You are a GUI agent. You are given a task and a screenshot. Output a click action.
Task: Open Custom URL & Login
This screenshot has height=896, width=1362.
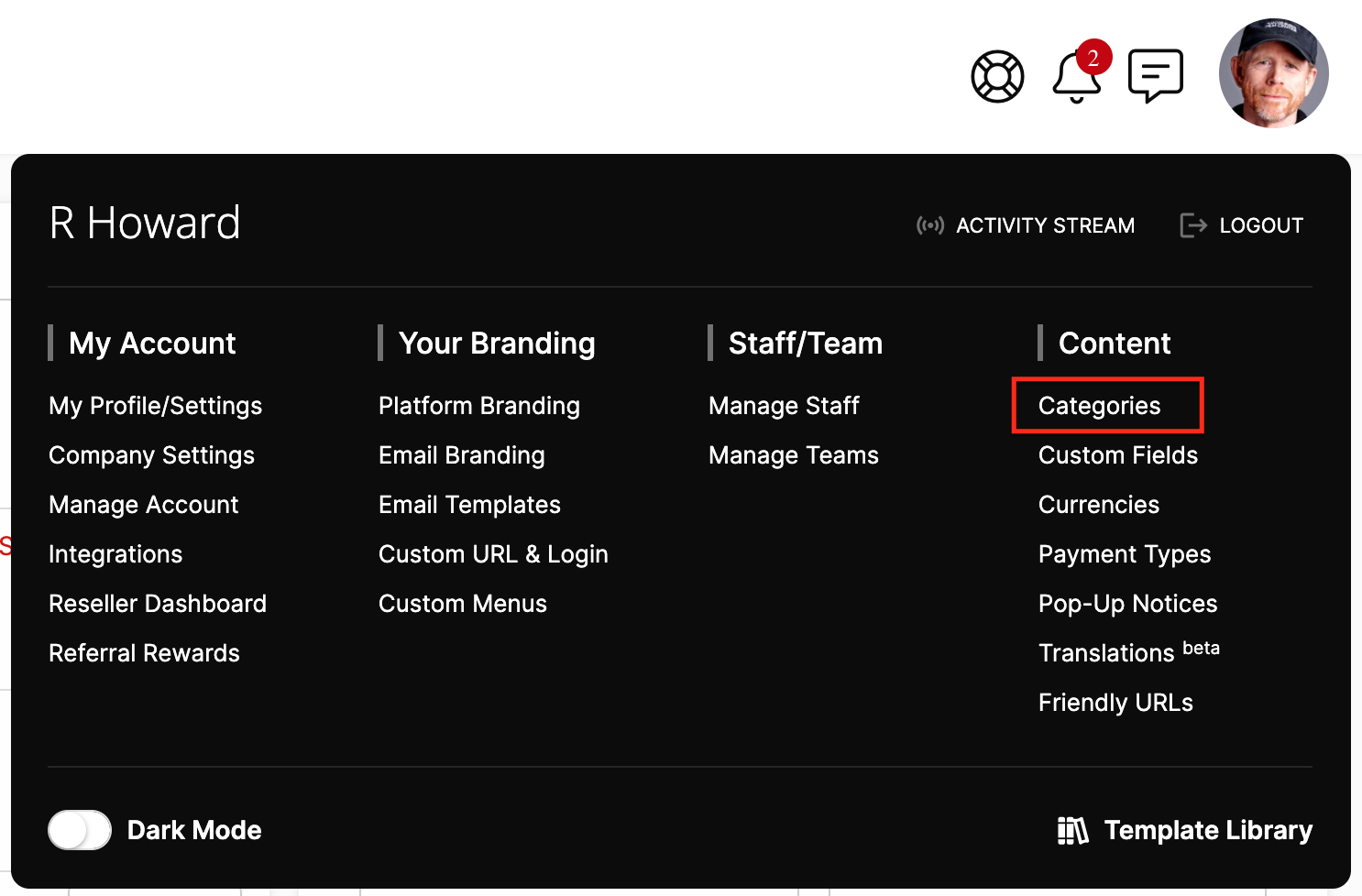pyautogui.click(x=493, y=554)
